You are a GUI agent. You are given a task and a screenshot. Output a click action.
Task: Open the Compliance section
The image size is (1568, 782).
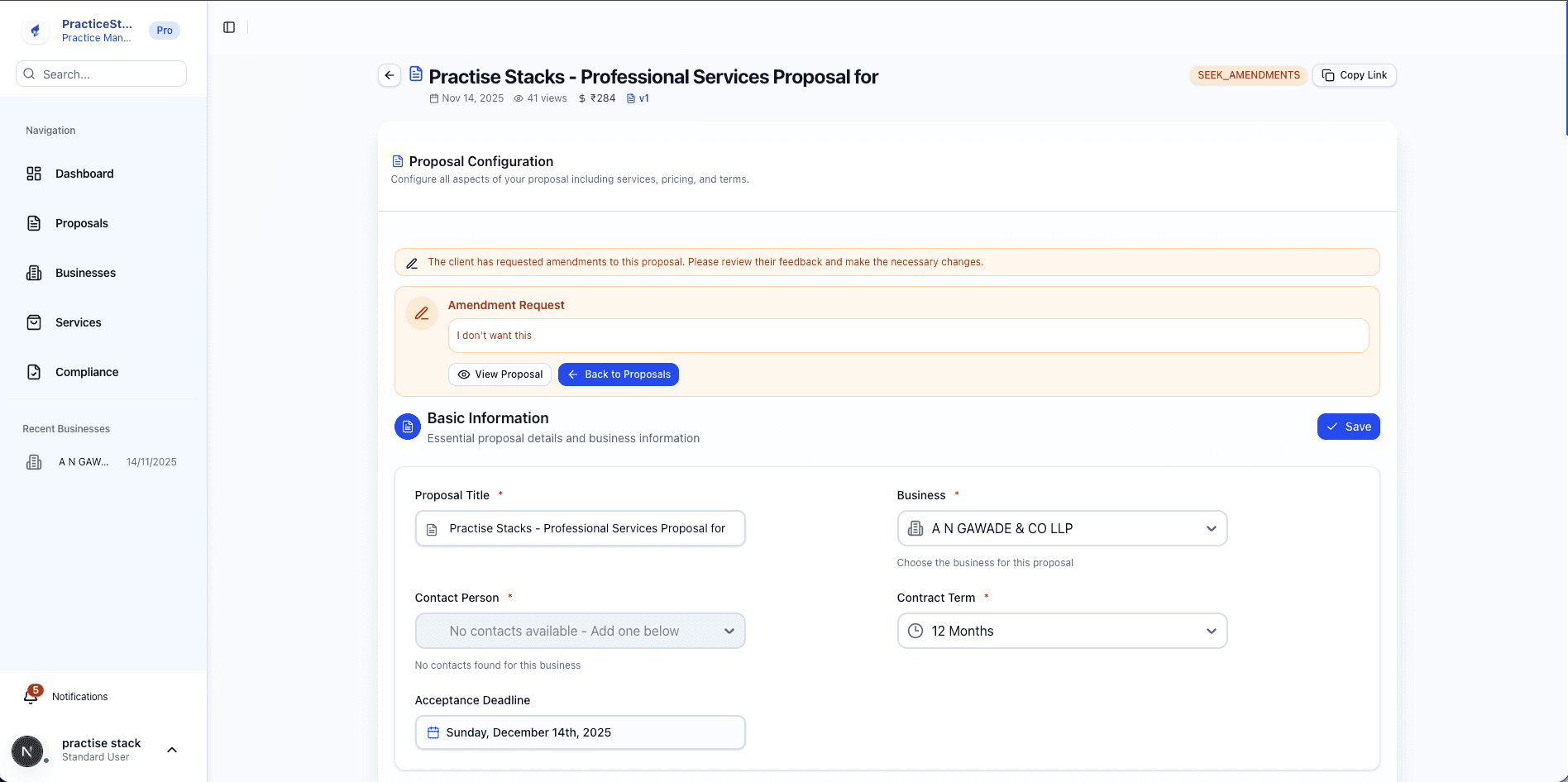[87, 372]
